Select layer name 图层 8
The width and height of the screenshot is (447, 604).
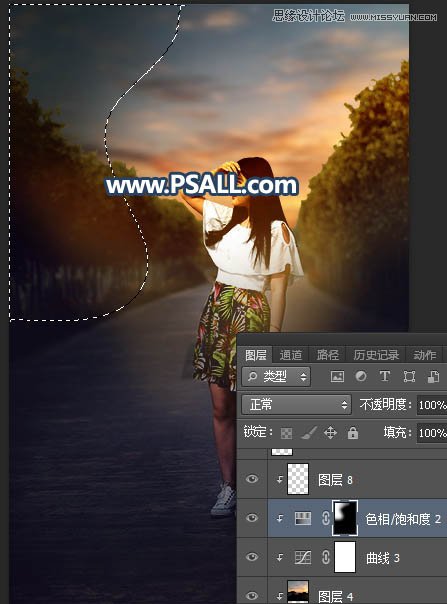(x=335, y=480)
